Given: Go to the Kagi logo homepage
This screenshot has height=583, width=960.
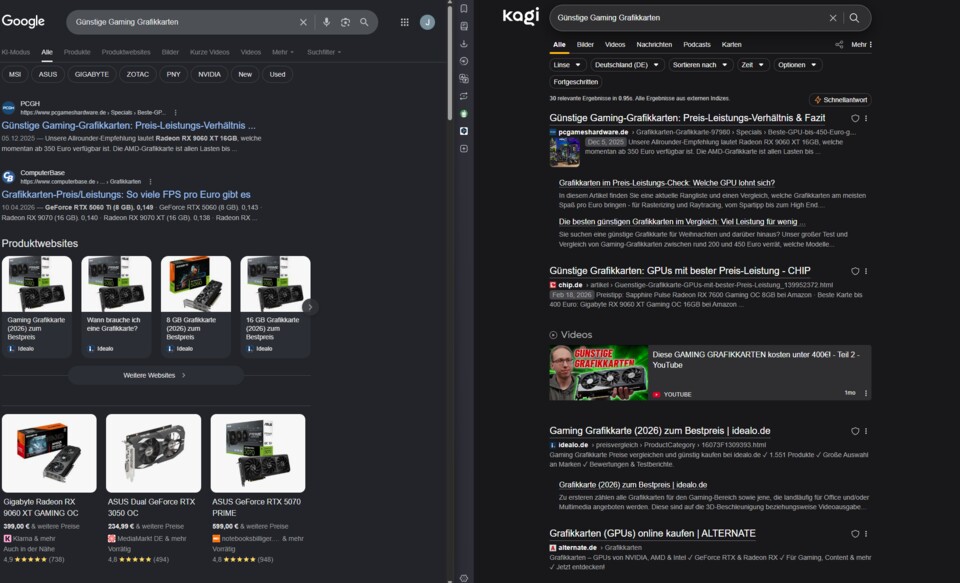Looking at the screenshot, I should [x=521, y=17].
